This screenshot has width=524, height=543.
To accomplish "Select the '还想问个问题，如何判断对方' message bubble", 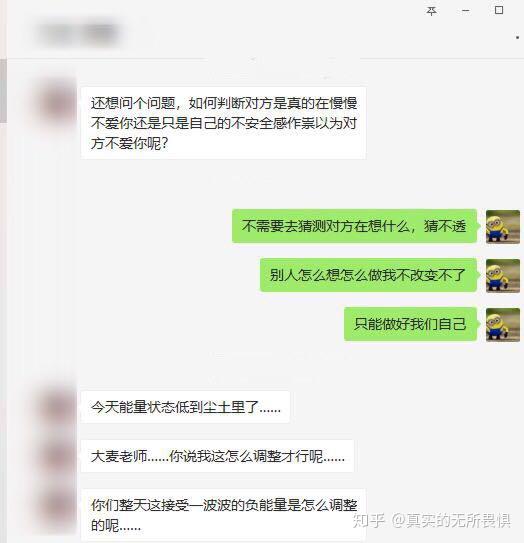I will click(x=223, y=123).
